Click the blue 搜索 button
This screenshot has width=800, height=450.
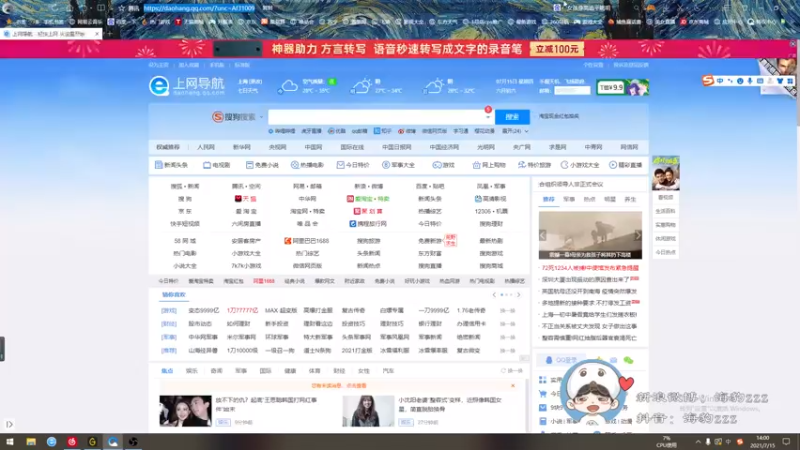point(512,117)
